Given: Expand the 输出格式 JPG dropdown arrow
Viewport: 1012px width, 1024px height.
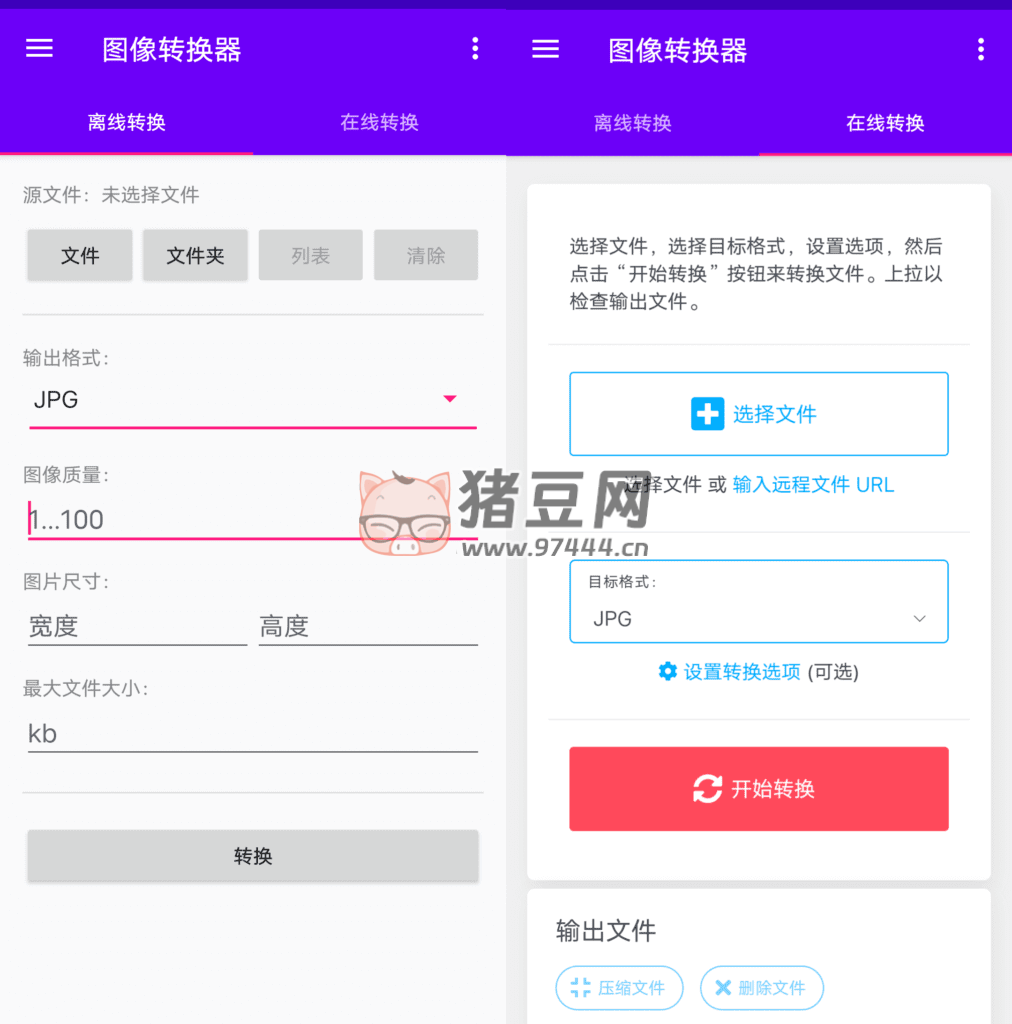Looking at the screenshot, I should (450, 399).
